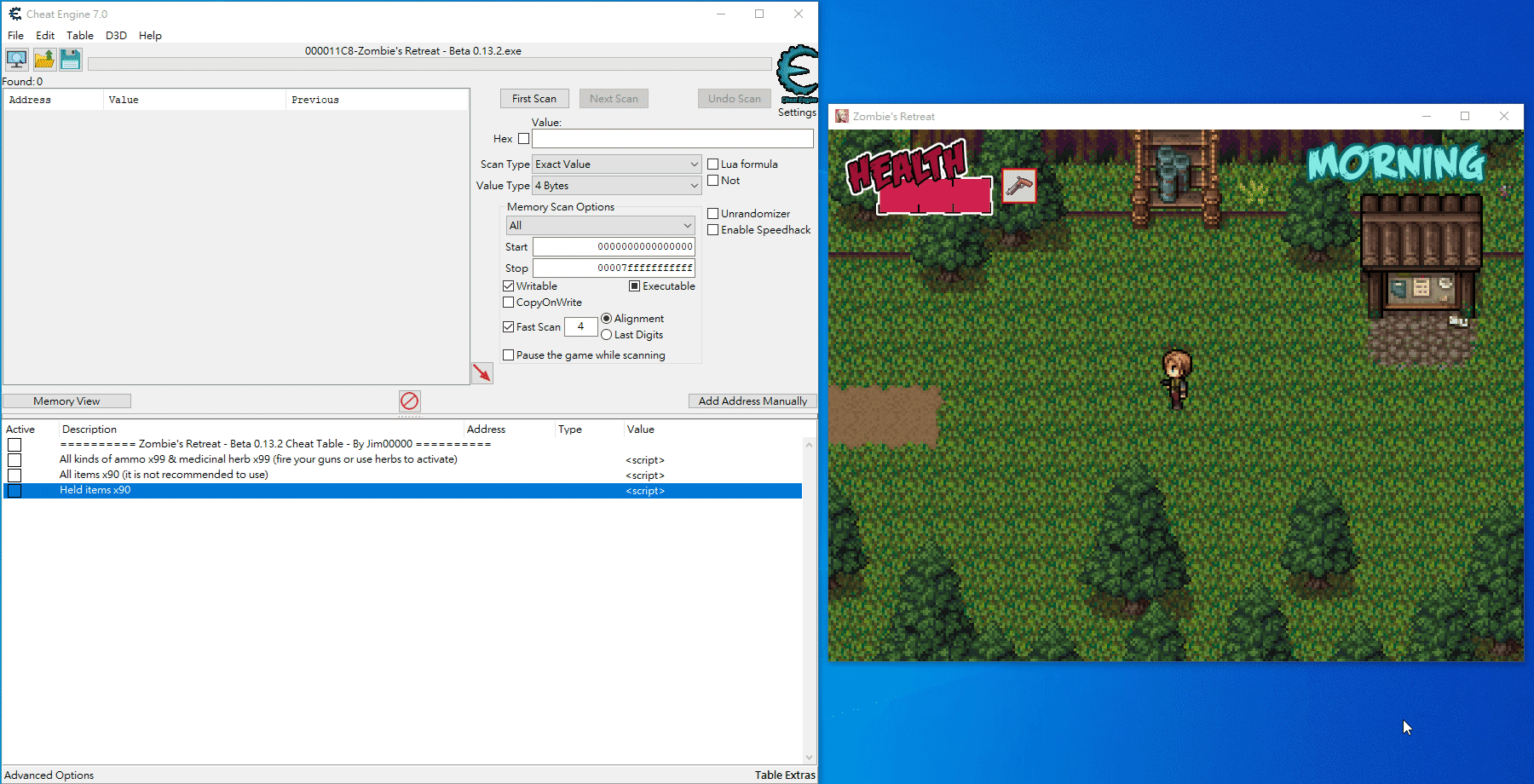Click the Previous column header
This screenshot has width=1534, height=784.
pos(376,100)
